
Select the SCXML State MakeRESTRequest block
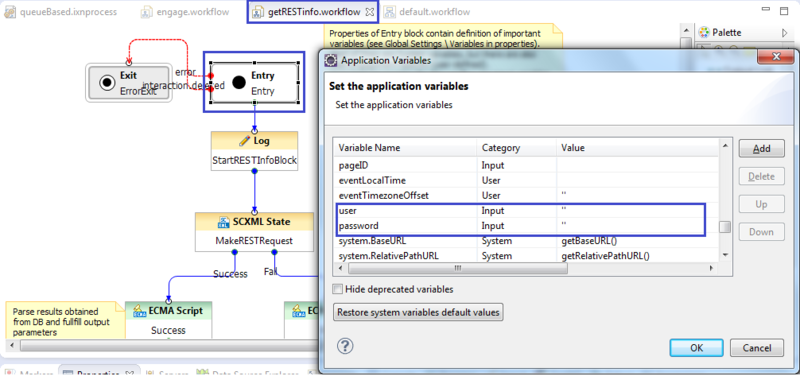[254, 232]
